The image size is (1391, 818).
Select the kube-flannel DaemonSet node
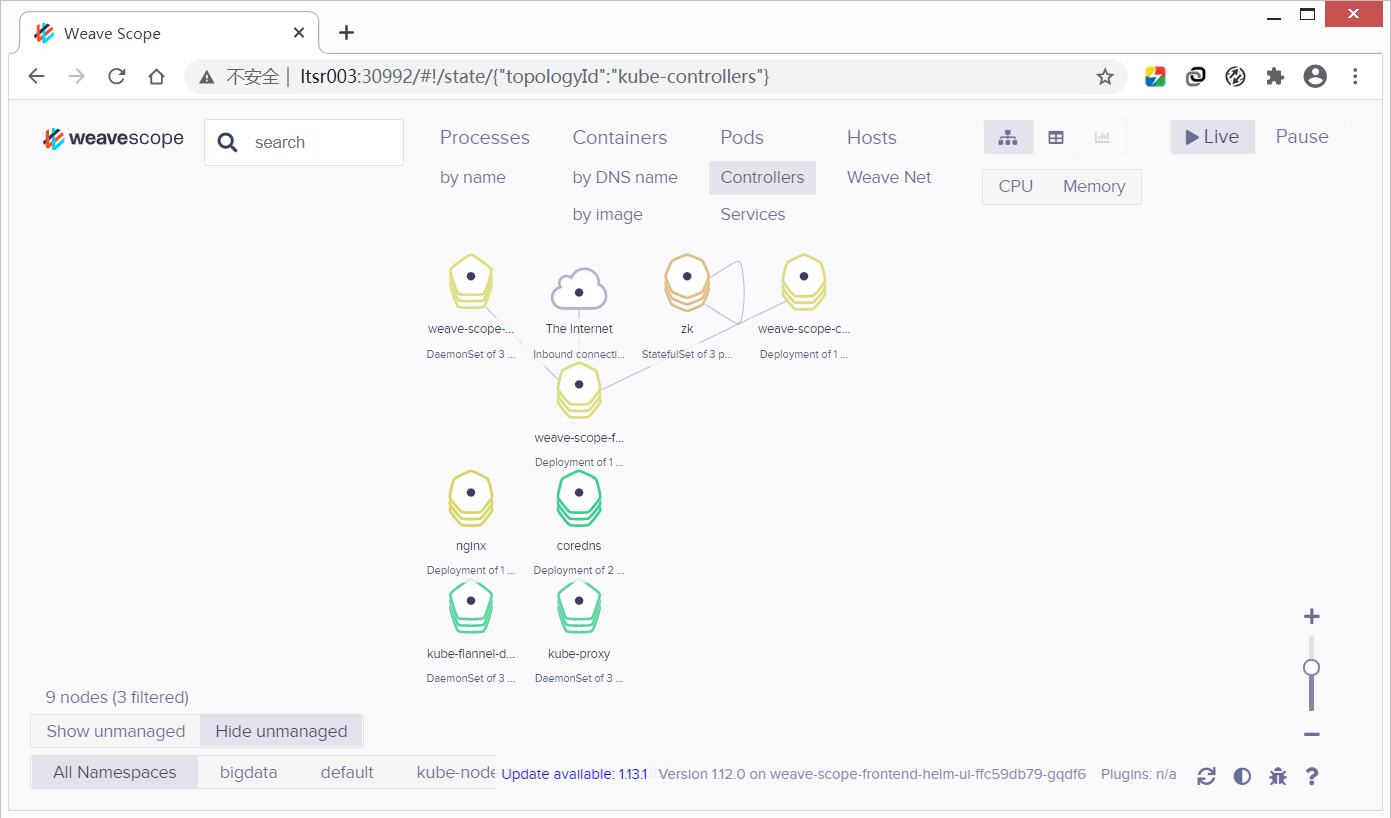[471, 605]
